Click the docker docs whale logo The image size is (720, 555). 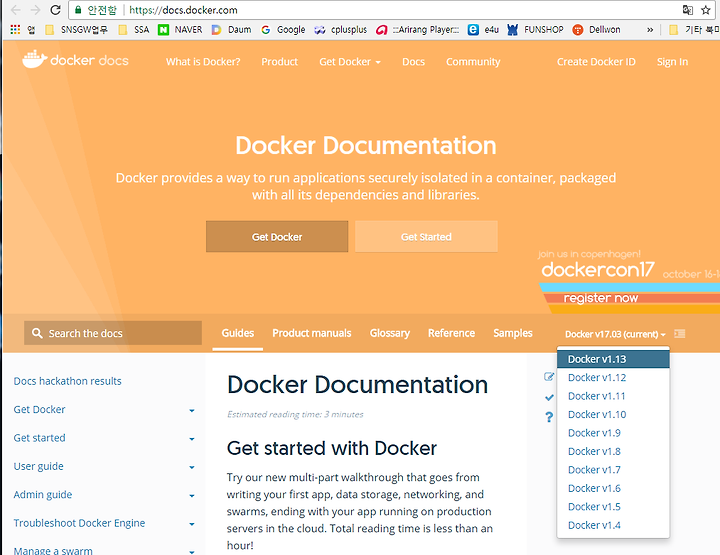pos(34,60)
